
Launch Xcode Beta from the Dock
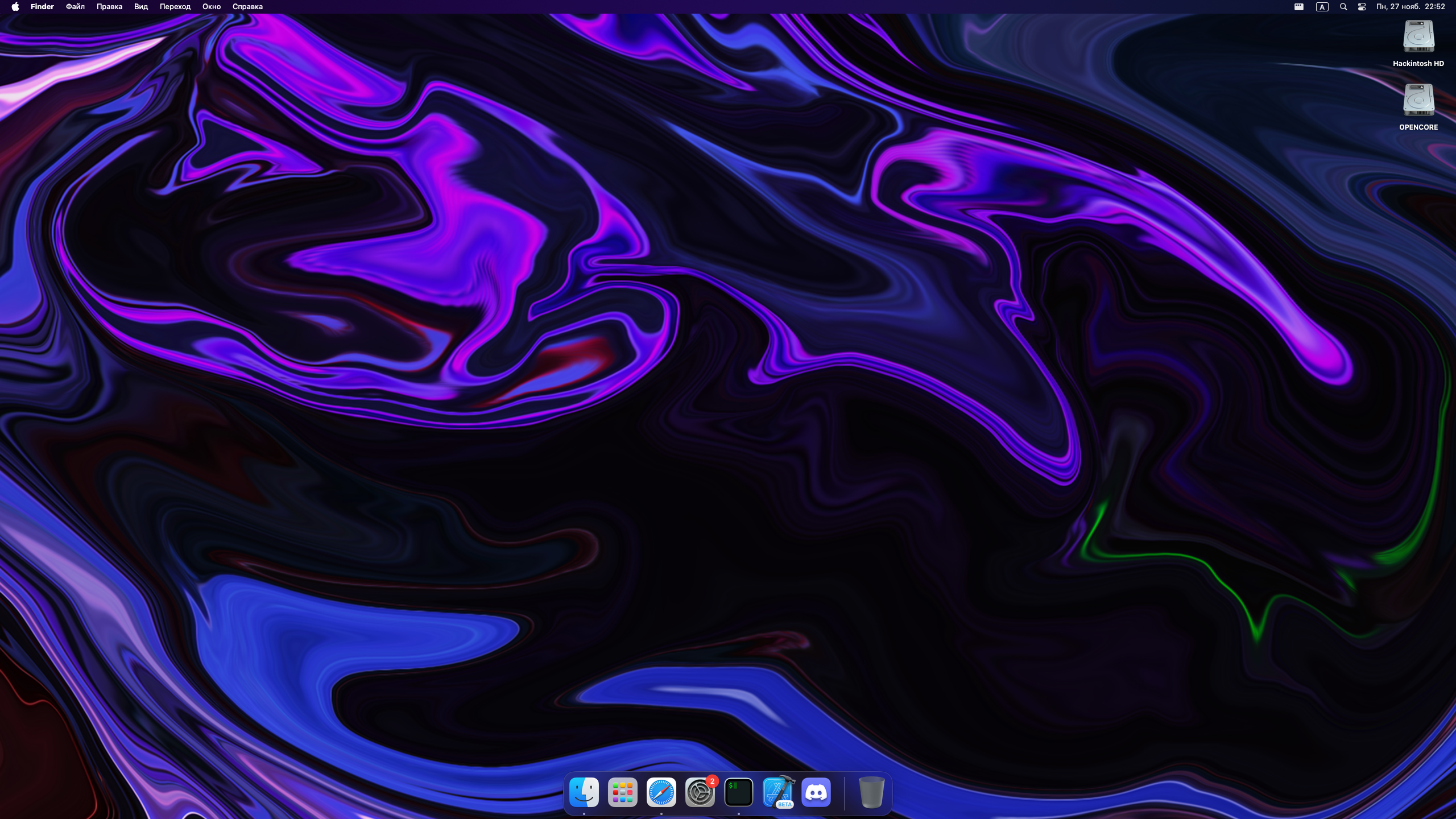point(777,792)
